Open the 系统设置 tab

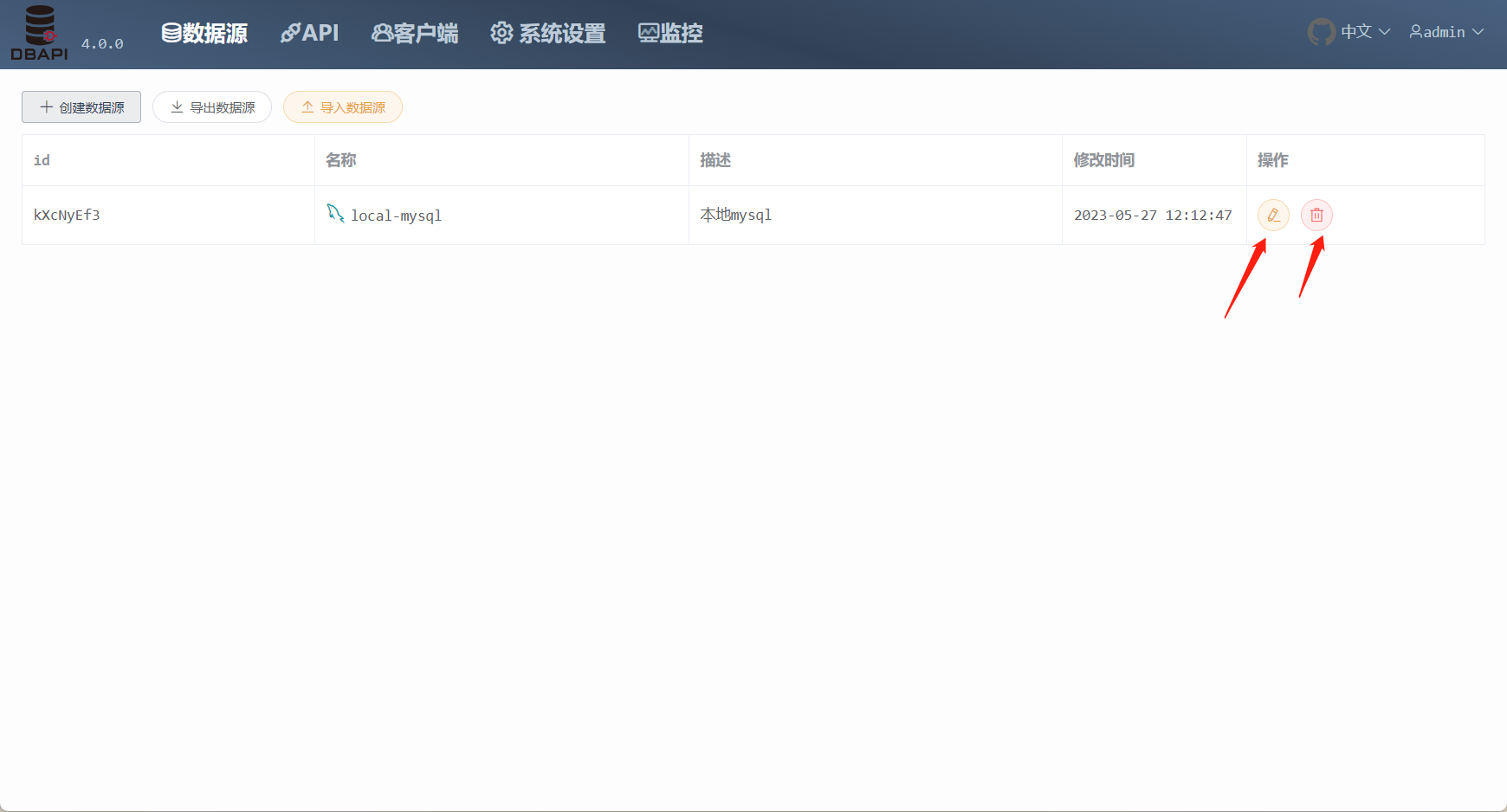click(x=548, y=33)
